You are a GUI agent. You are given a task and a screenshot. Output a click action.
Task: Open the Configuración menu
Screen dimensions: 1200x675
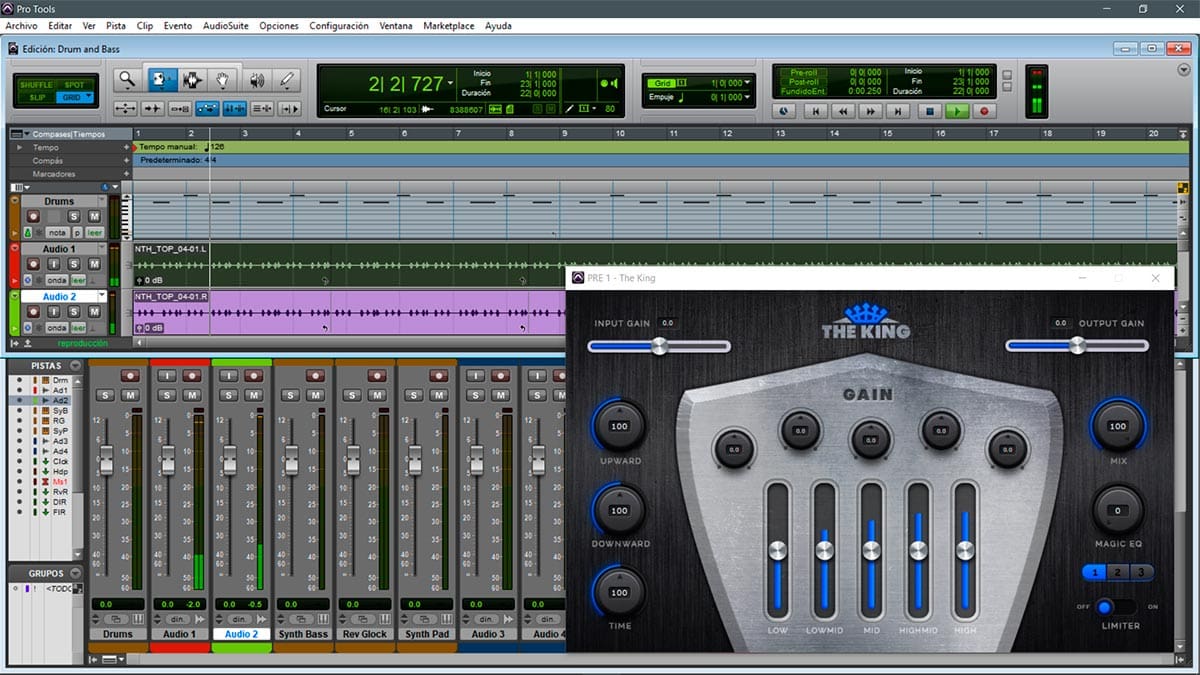[338, 25]
